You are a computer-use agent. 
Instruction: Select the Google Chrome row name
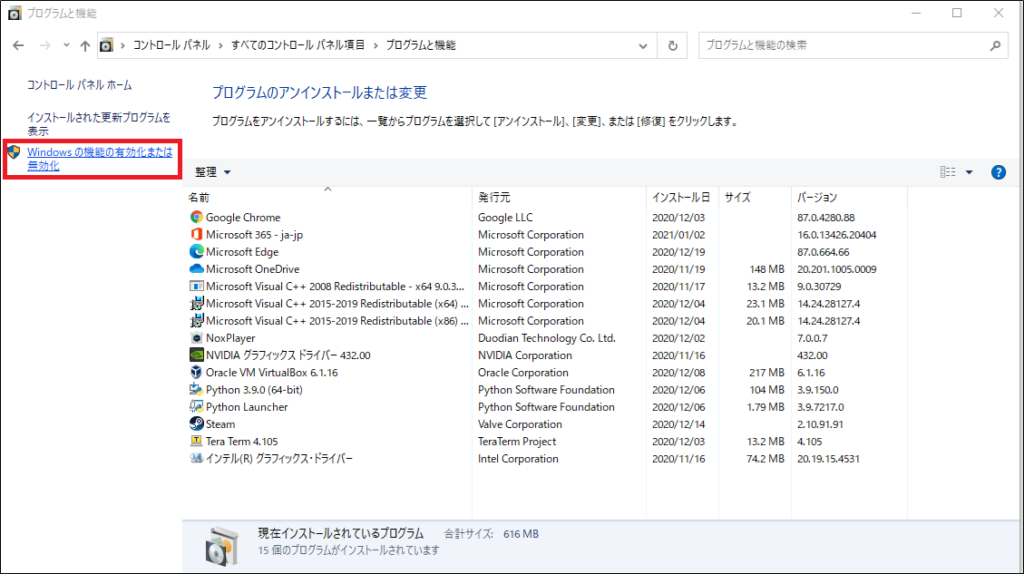coord(243,217)
